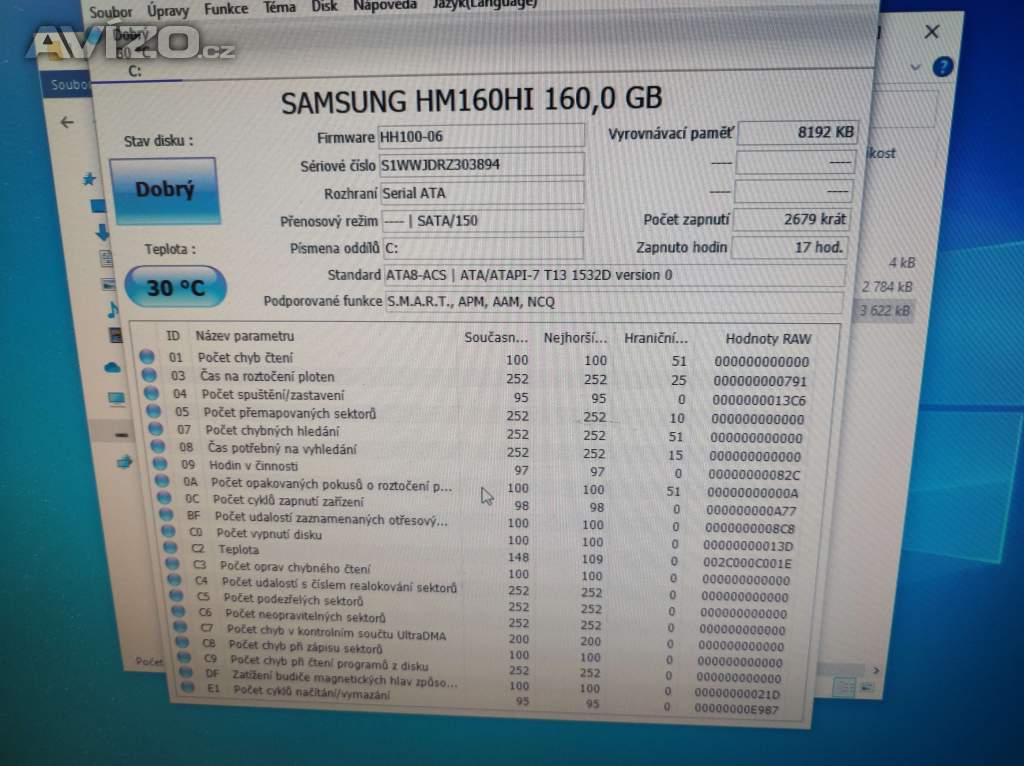Click the heading SAMSUNG HM160HI 160,0 GB

(472, 100)
